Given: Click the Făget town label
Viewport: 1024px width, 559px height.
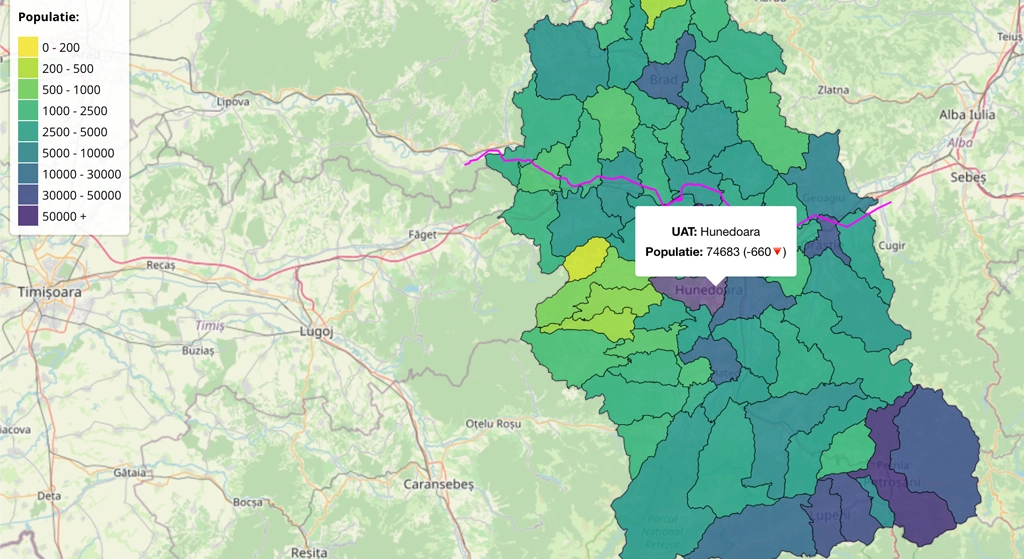Looking at the screenshot, I should coord(423,234).
